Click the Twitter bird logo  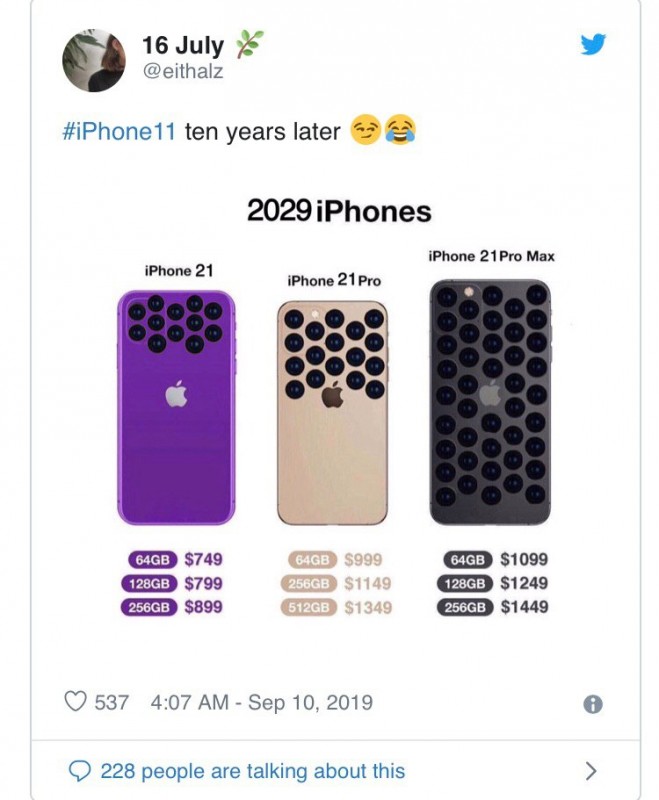593,45
